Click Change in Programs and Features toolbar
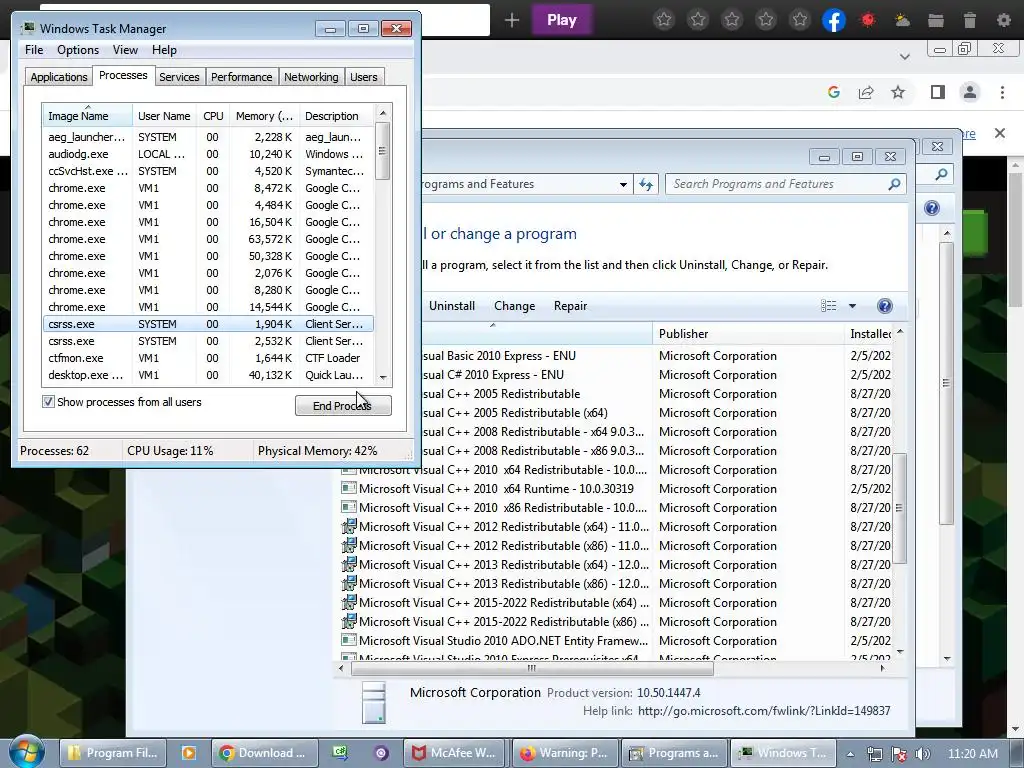Screen dimensions: 1024x768 514,306
